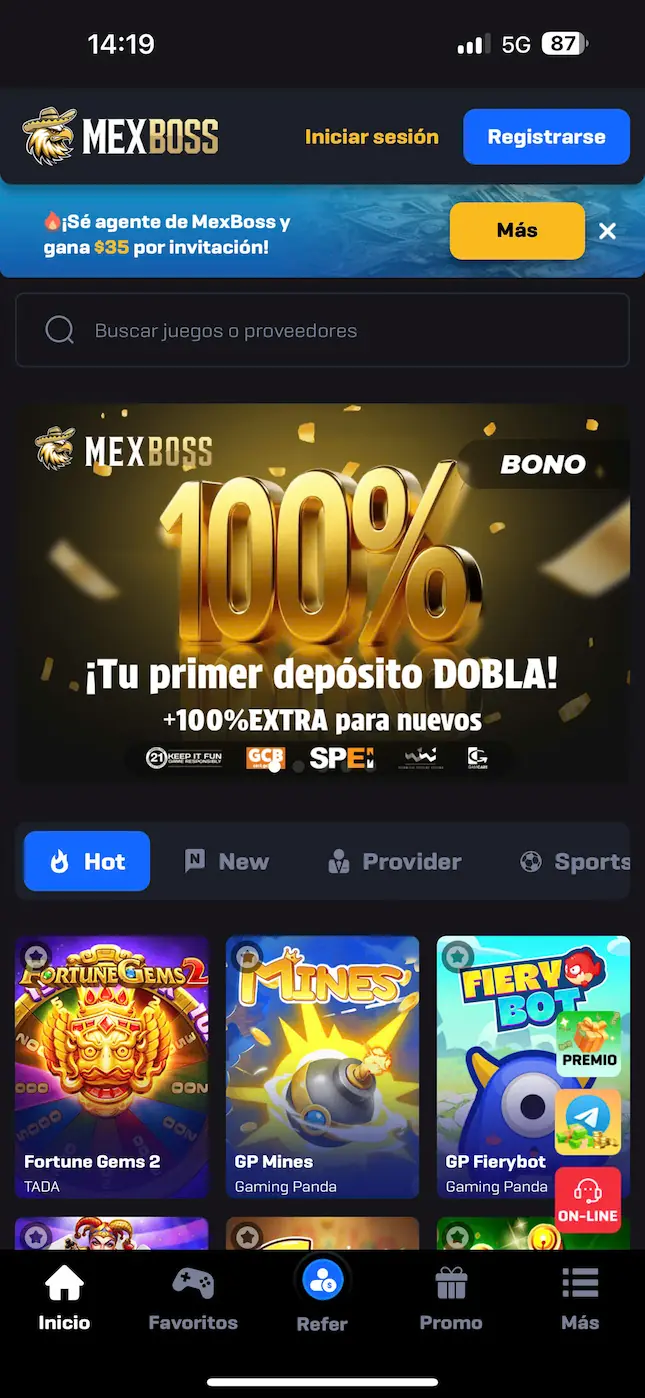645x1398 pixels.
Task: Dismiss the MexBoss agent invitation banner
Action: pos(607,231)
